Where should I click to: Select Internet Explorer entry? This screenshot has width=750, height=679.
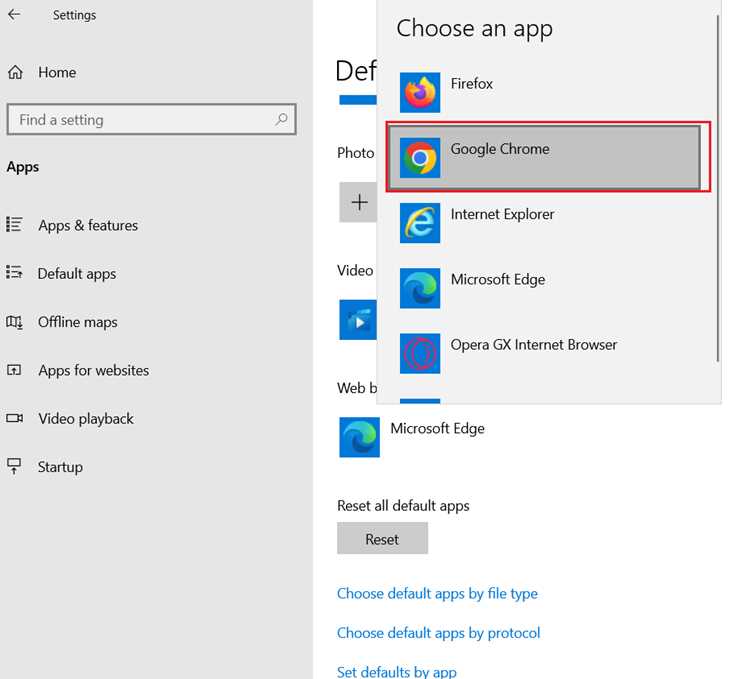coord(545,223)
